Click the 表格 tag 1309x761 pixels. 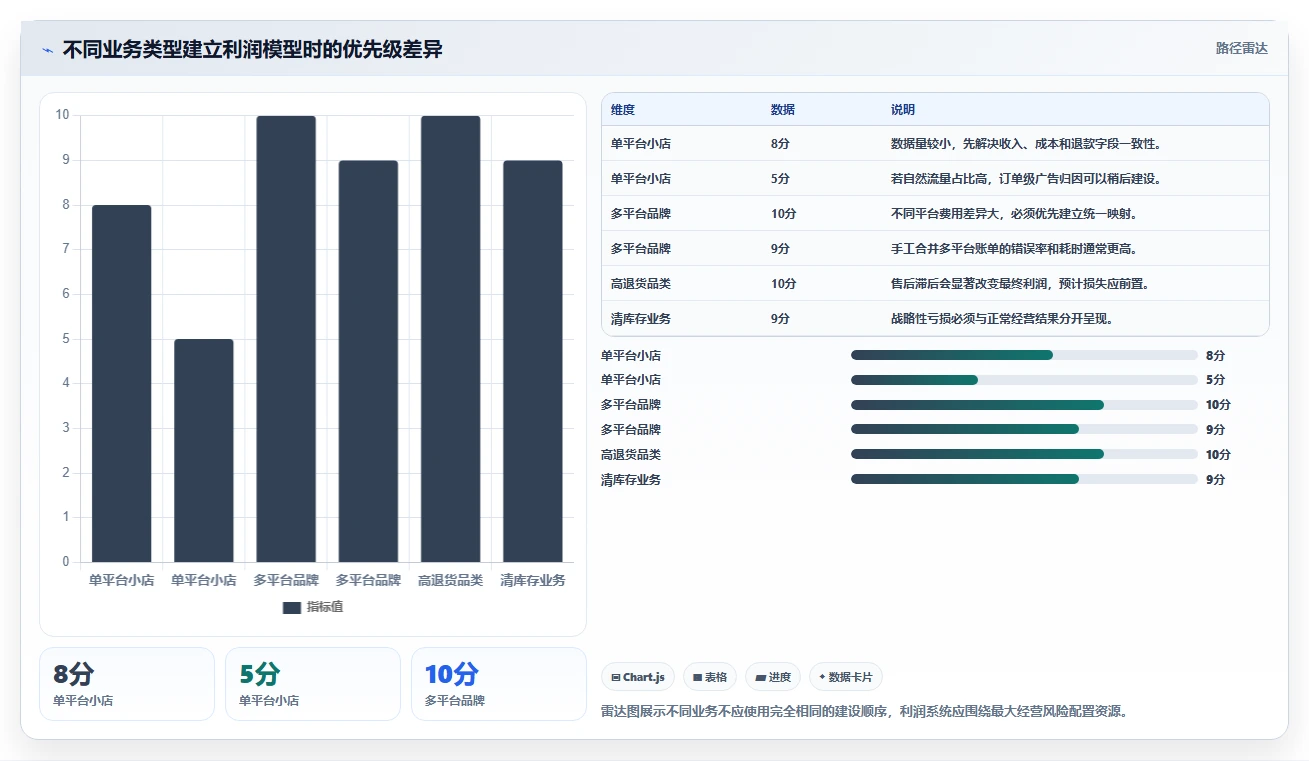point(709,677)
